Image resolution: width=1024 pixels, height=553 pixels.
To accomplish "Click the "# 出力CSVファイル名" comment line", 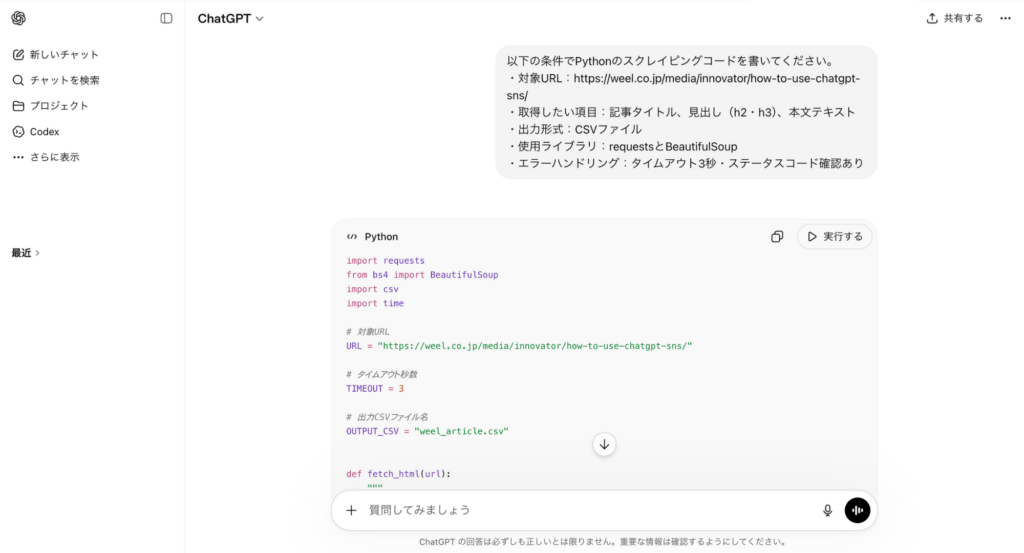I will click(x=387, y=417).
